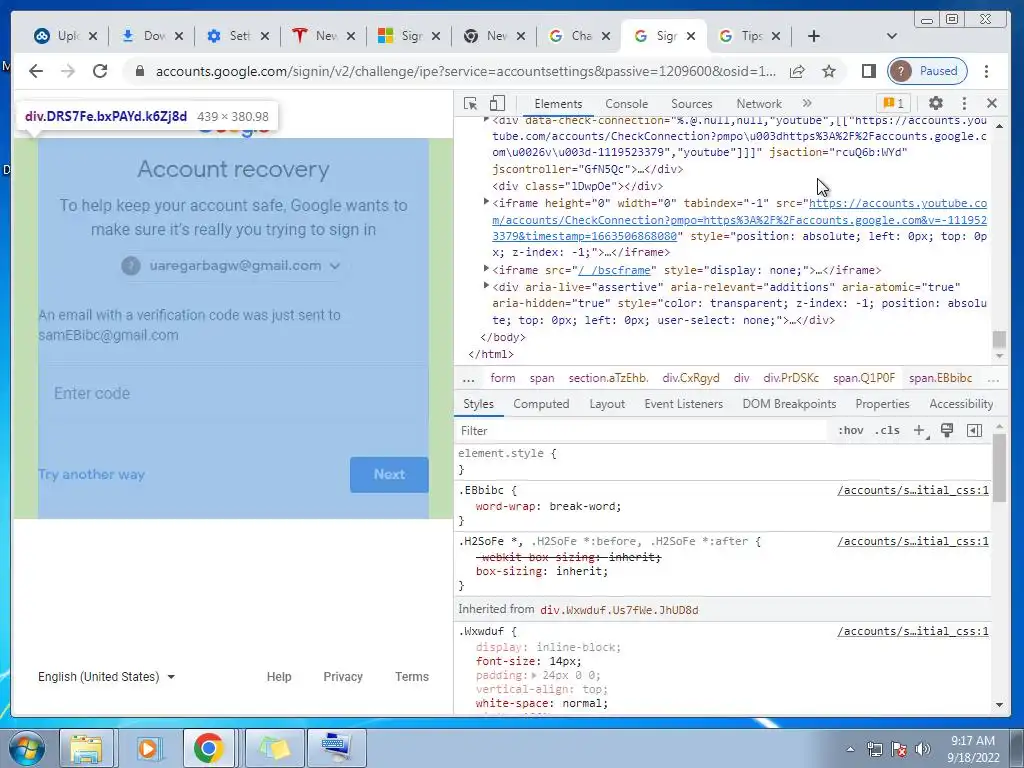This screenshot has height=768, width=1024.
Task: Switch to the Sources tab
Action: click(x=692, y=104)
